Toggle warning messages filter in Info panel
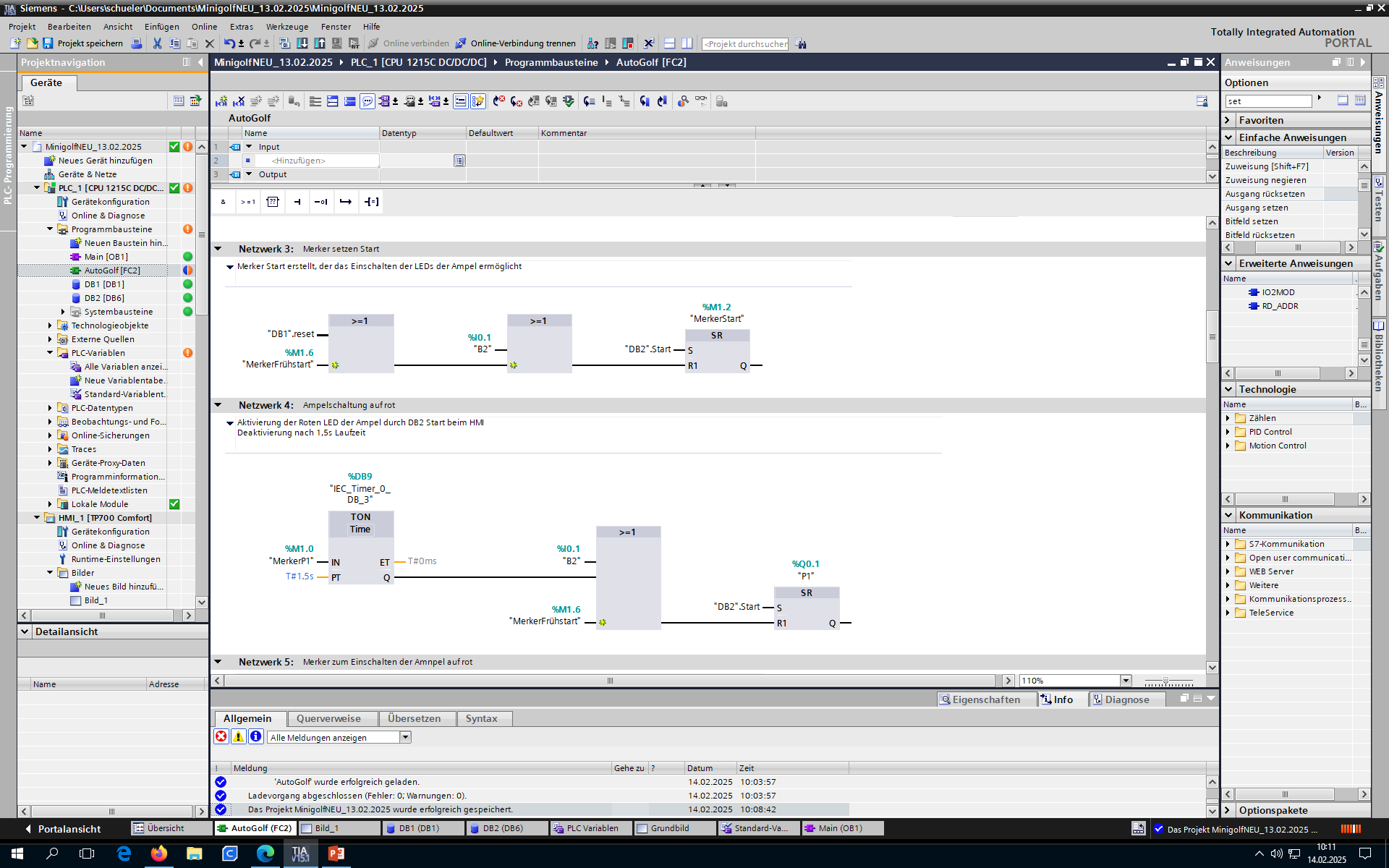 [238, 736]
